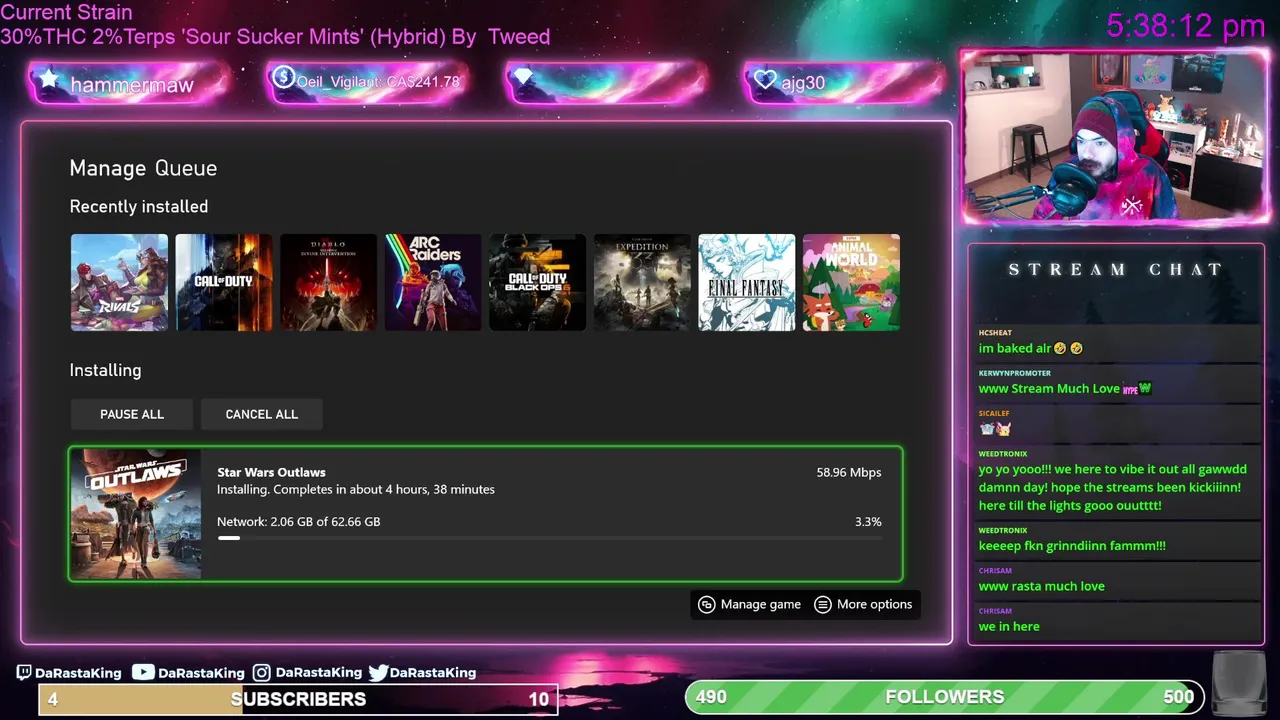Click the STREAM CHAT header
Viewport: 1280px width, 720px height.
1116,269
